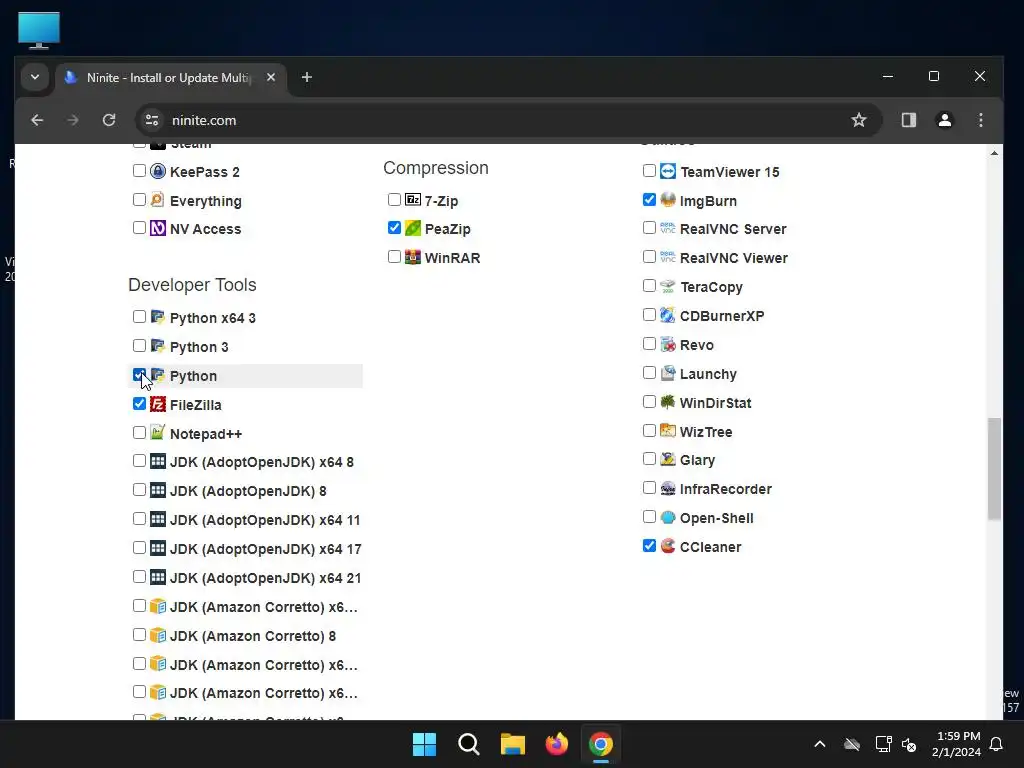Uncheck the CCleaner checkbox
The height and width of the screenshot is (768, 1024).
pos(649,546)
